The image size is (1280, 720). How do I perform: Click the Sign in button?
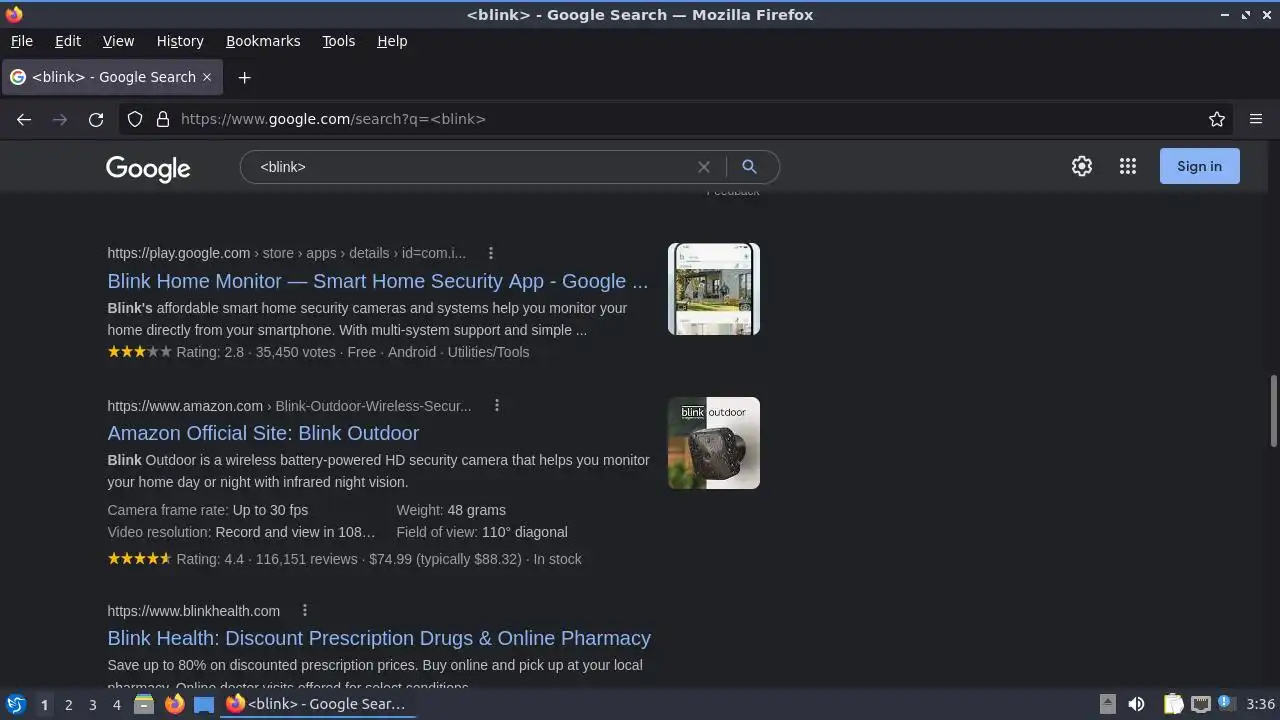point(1199,166)
